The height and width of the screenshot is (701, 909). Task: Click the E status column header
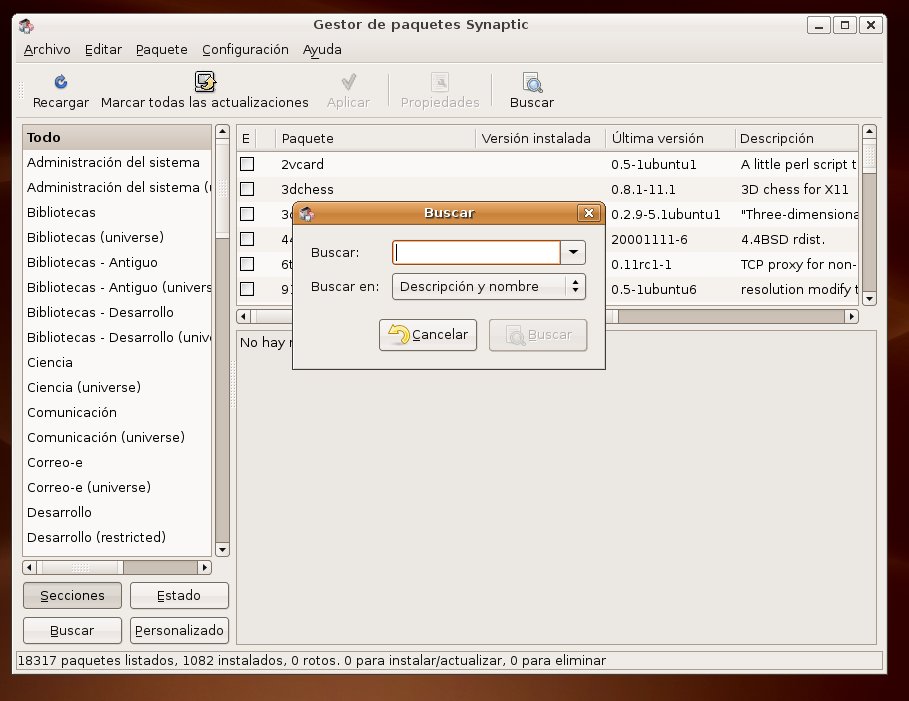(246, 139)
